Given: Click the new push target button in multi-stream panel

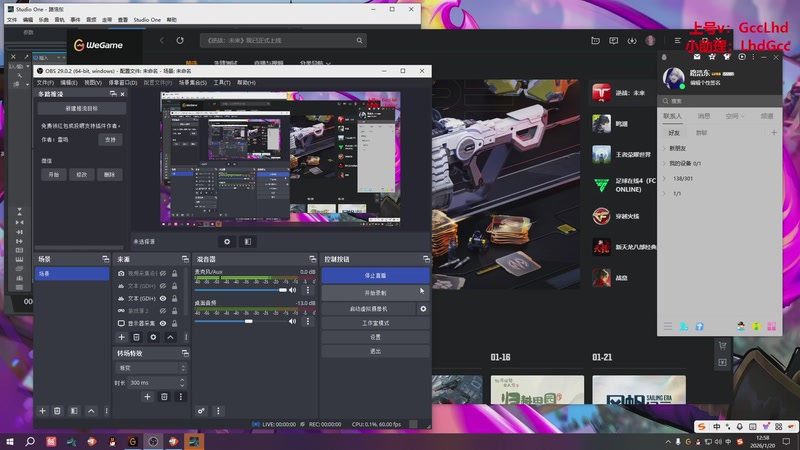Looking at the screenshot, I should coord(82,109).
